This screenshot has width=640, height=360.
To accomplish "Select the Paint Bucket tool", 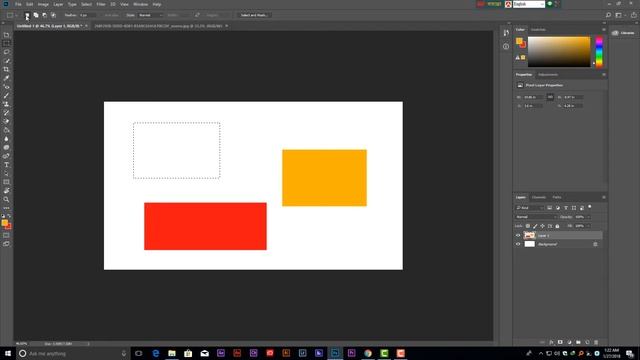I will click(6, 130).
